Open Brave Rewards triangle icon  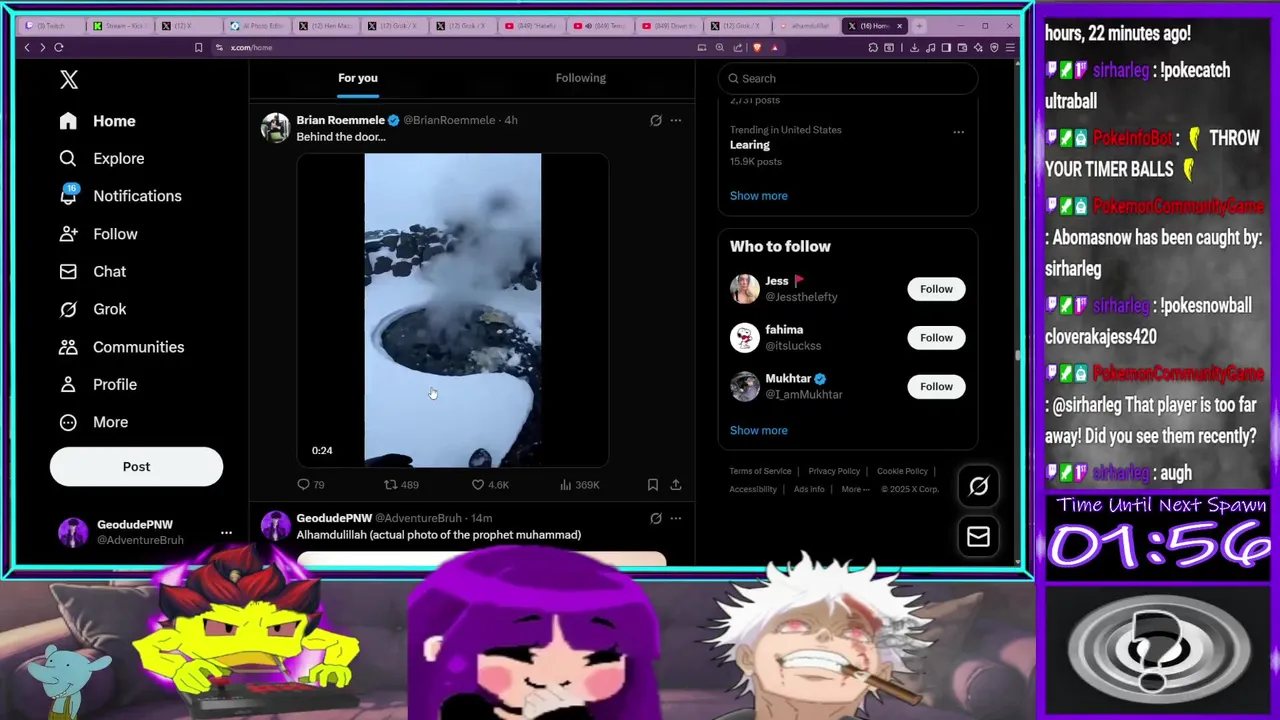pyautogui.click(x=775, y=47)
